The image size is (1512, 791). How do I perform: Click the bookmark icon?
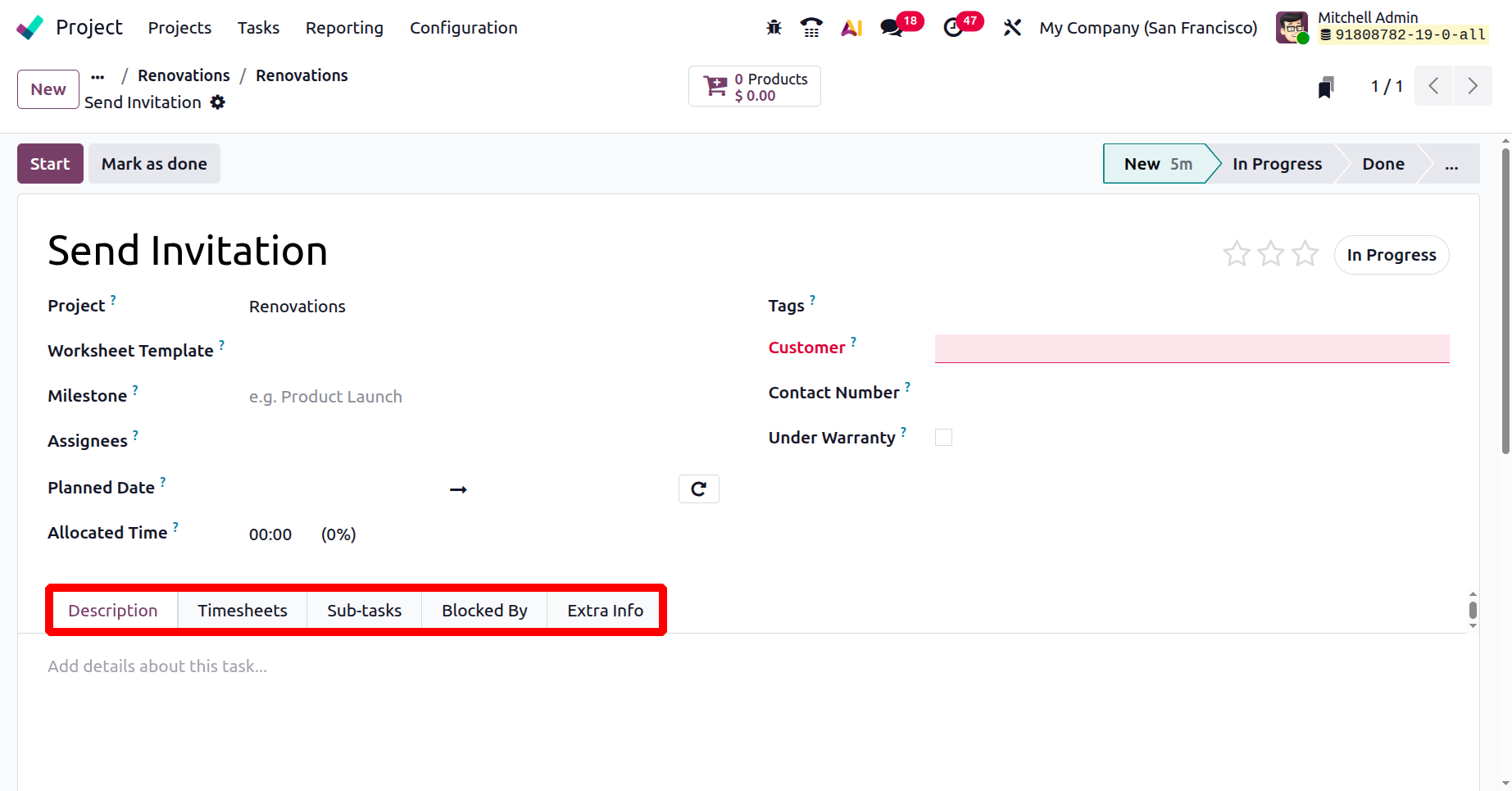(1326, 87)
